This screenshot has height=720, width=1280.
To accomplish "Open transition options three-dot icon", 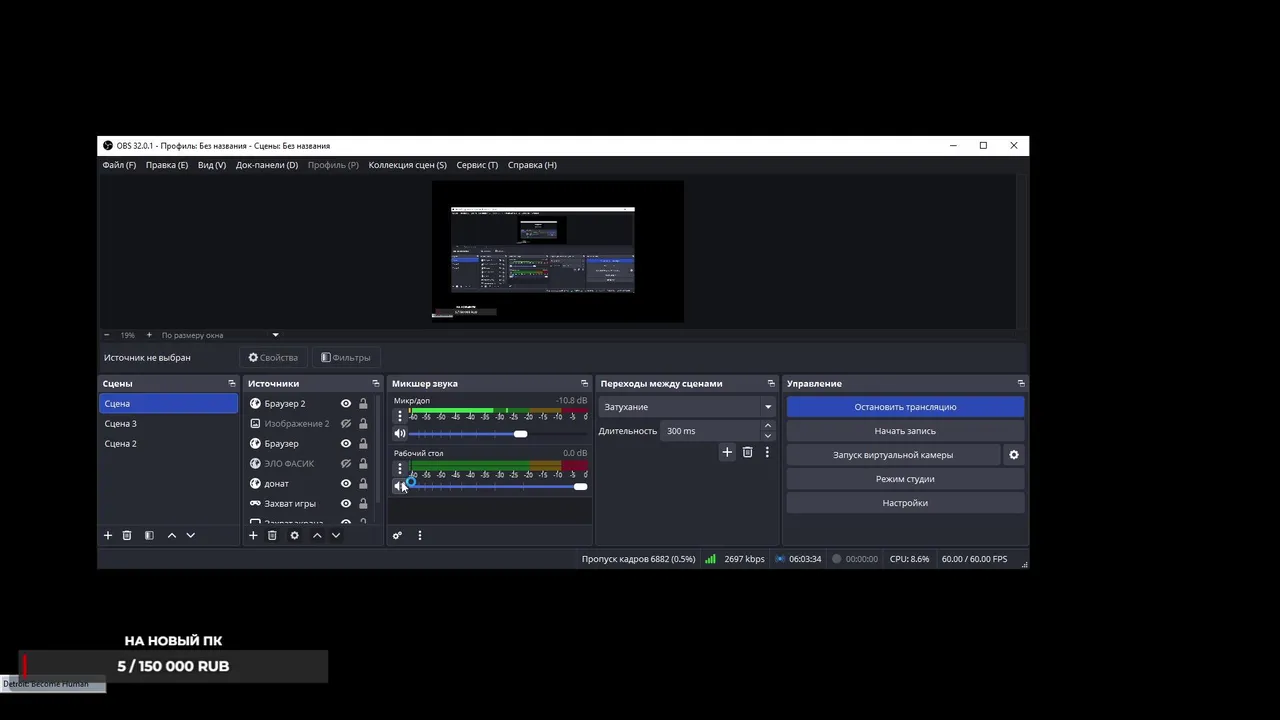I will click(x=767, y=452).
